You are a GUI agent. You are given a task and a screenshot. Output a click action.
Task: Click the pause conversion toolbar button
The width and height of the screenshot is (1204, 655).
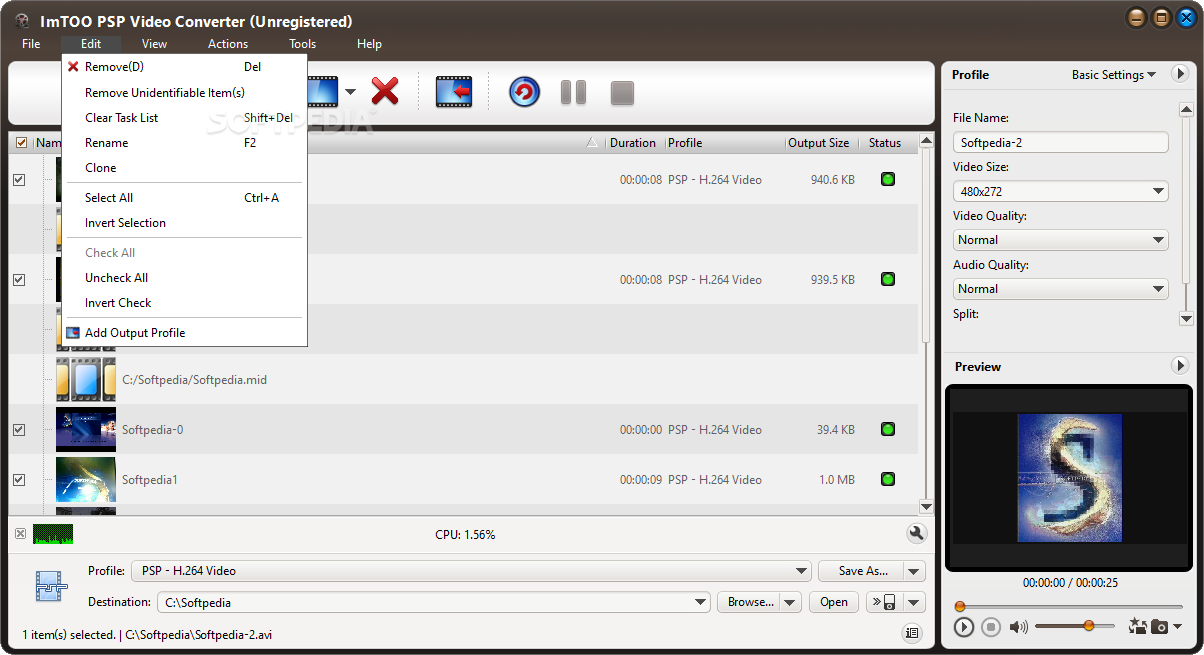(x=573, y=92)
